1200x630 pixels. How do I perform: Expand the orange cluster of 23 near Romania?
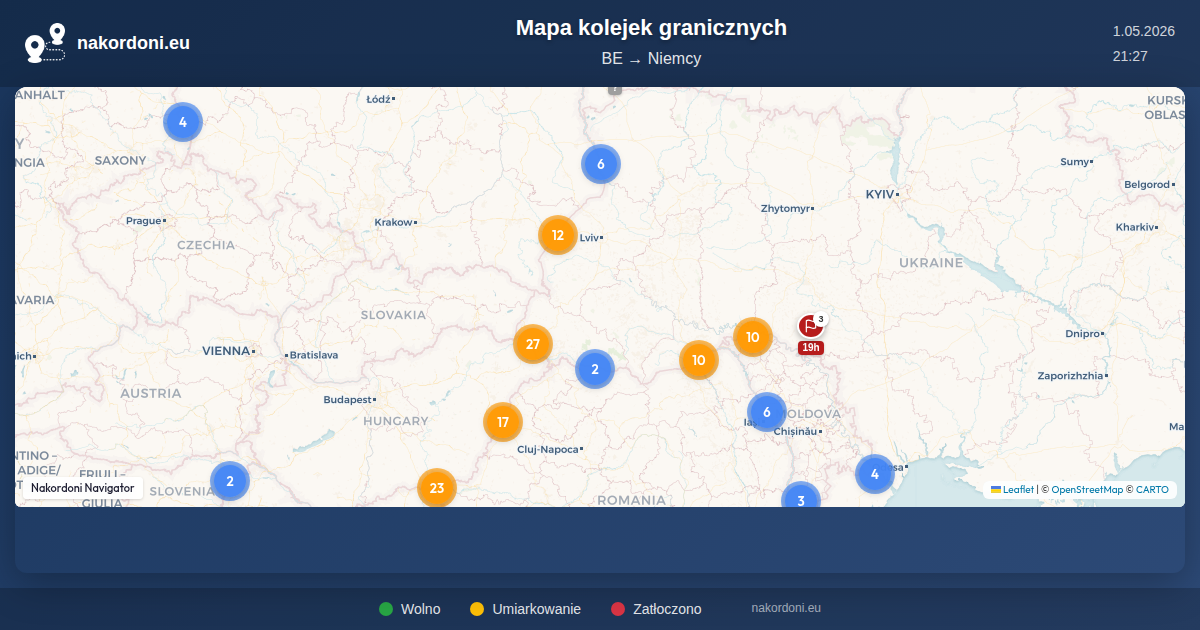[437, 488]
